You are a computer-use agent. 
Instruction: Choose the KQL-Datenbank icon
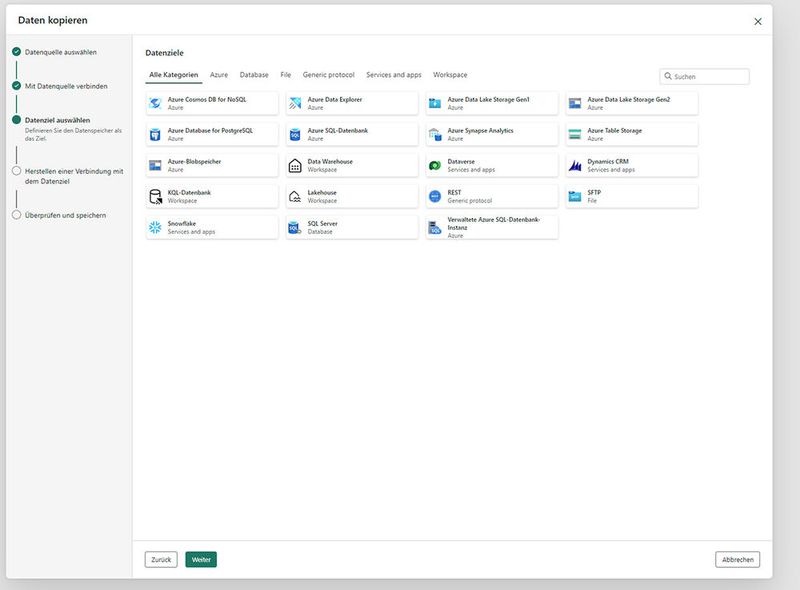pyautogui.click(x=155, y=196)
